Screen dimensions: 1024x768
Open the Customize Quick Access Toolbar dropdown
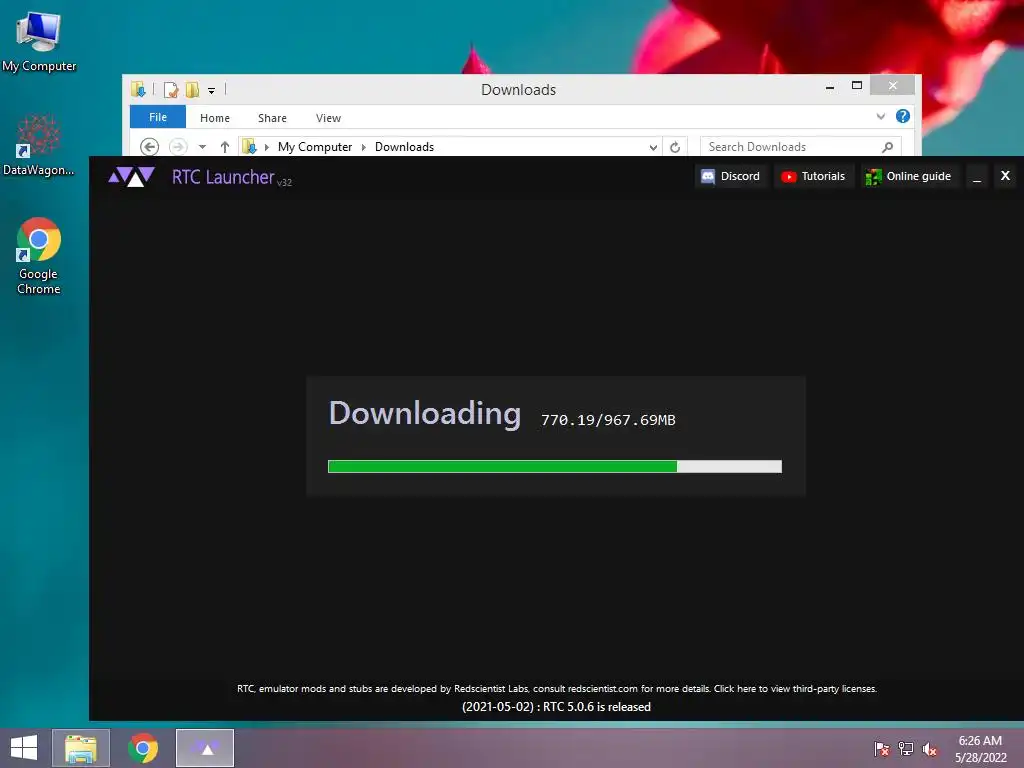(212, 91)
